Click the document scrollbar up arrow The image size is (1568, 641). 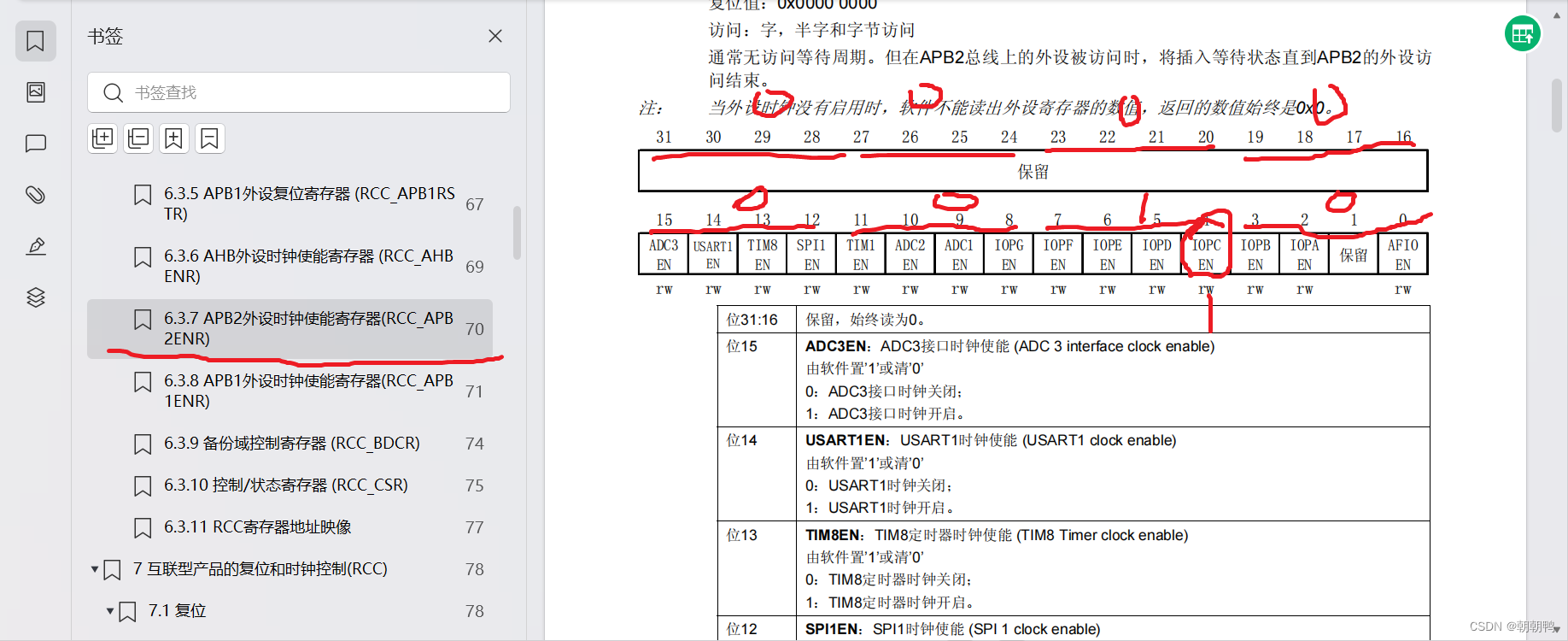(x=1557, y=15)
